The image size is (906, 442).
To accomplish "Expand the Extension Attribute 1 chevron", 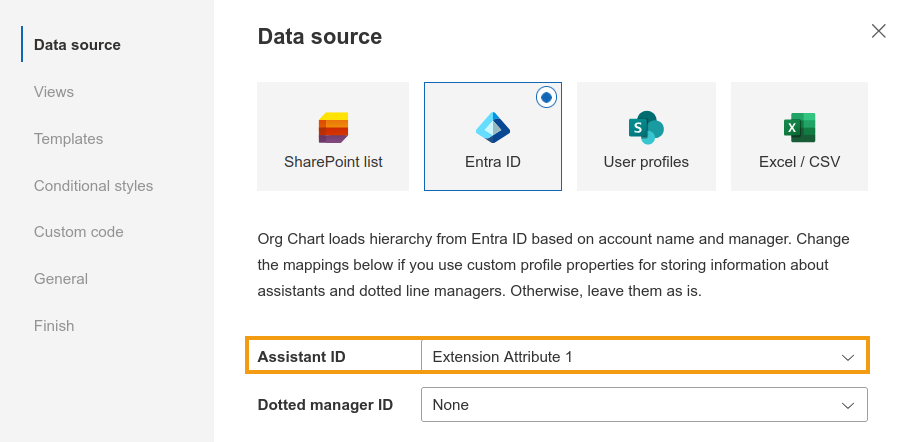I will click(x=848, y=357).
